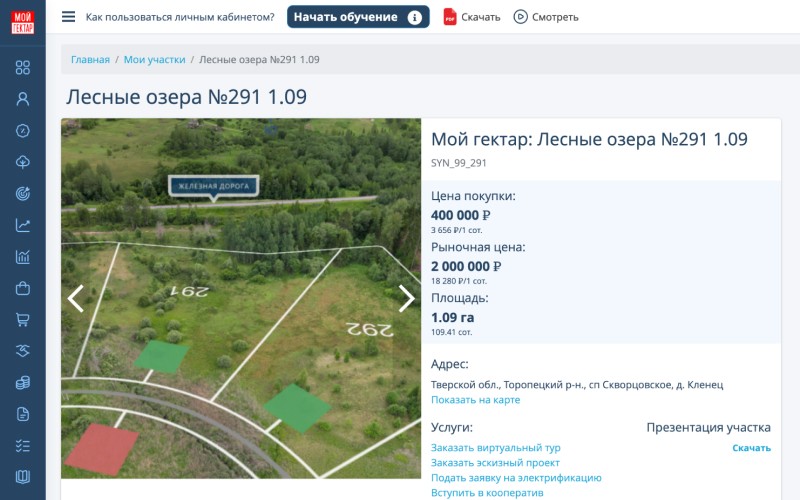Open the user profile icon in sidebar

click(22, 99)
